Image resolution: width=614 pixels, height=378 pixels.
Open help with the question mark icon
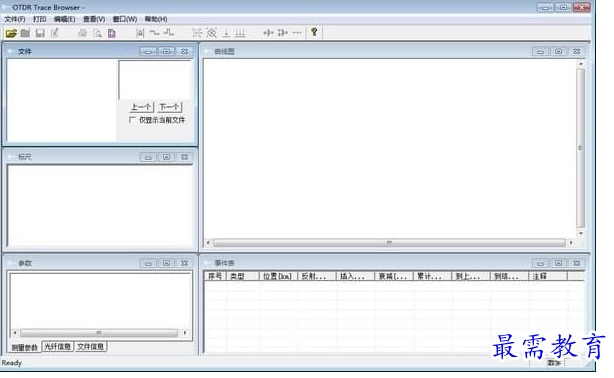click(x=314, y=33)
